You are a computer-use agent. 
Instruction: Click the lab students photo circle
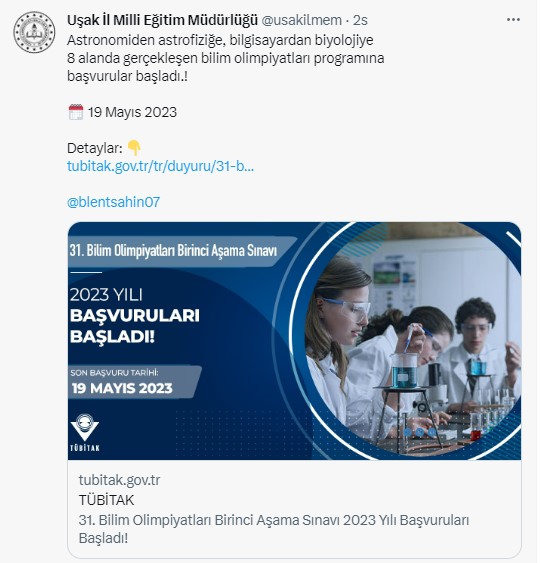408,341
